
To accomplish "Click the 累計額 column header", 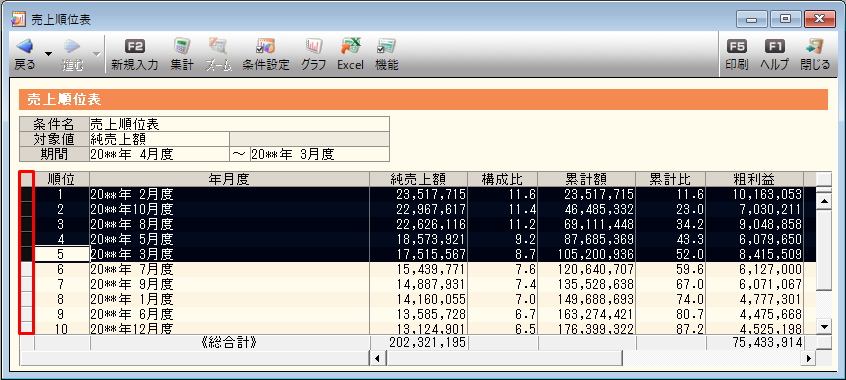I will 586,179.
